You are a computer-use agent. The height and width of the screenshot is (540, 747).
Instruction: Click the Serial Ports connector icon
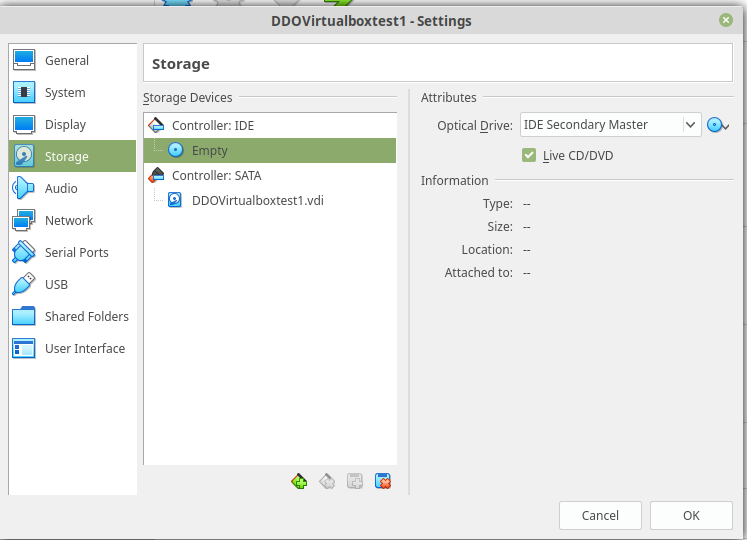pos(24,252)
